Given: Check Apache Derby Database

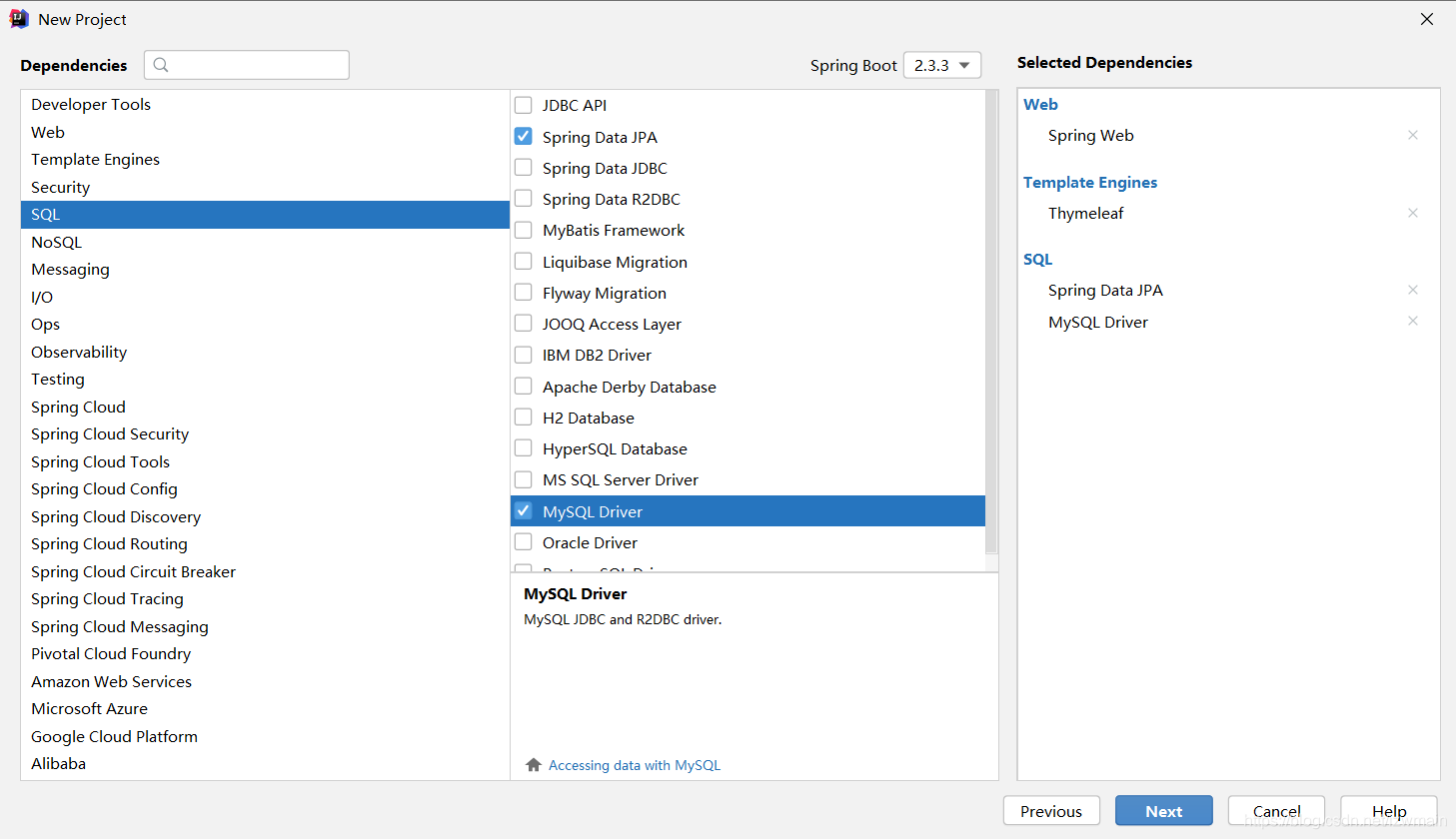Looking at the screenshot, I should (x=523, y=386).
